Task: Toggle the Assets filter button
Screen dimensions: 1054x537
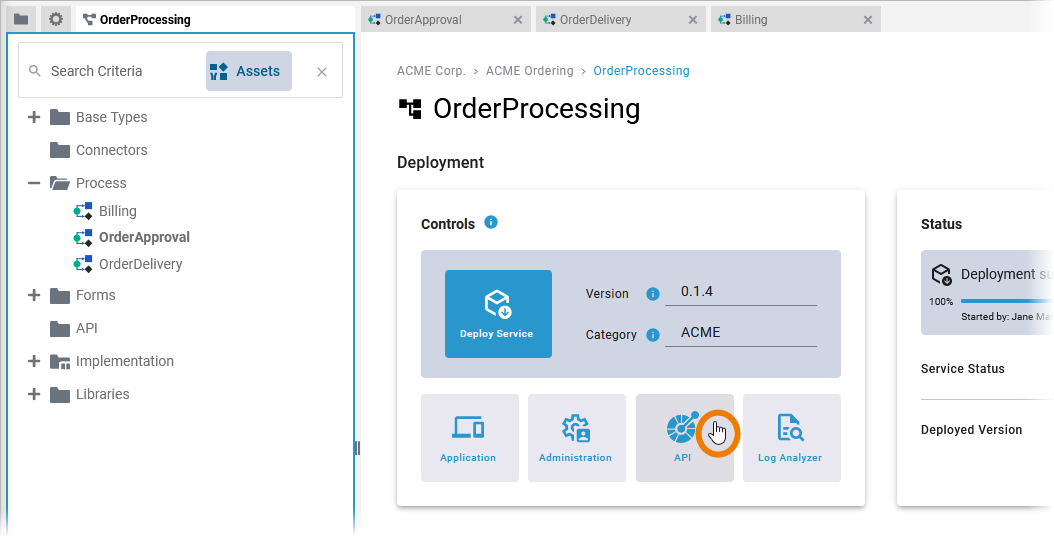Action: click(248, 71)
